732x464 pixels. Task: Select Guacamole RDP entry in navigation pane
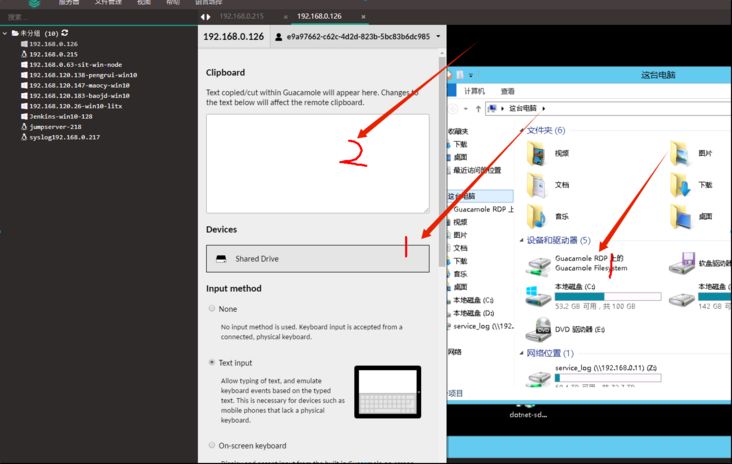(483, 209)
